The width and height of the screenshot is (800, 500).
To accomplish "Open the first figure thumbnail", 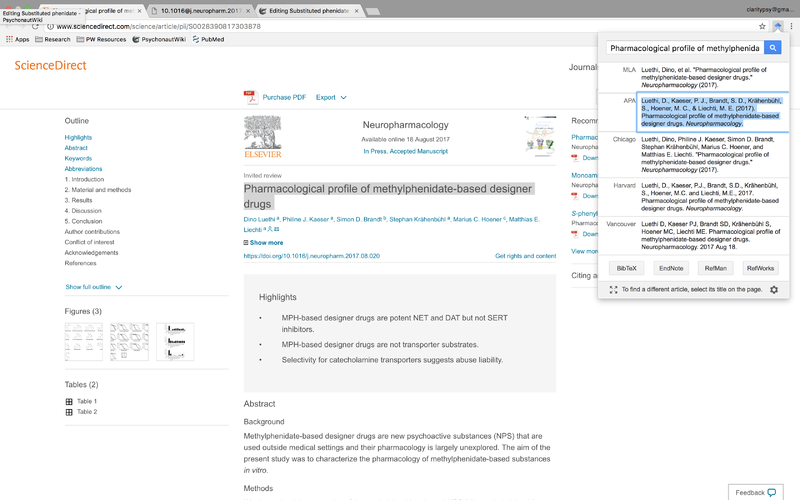I will (x=83, y=342).
